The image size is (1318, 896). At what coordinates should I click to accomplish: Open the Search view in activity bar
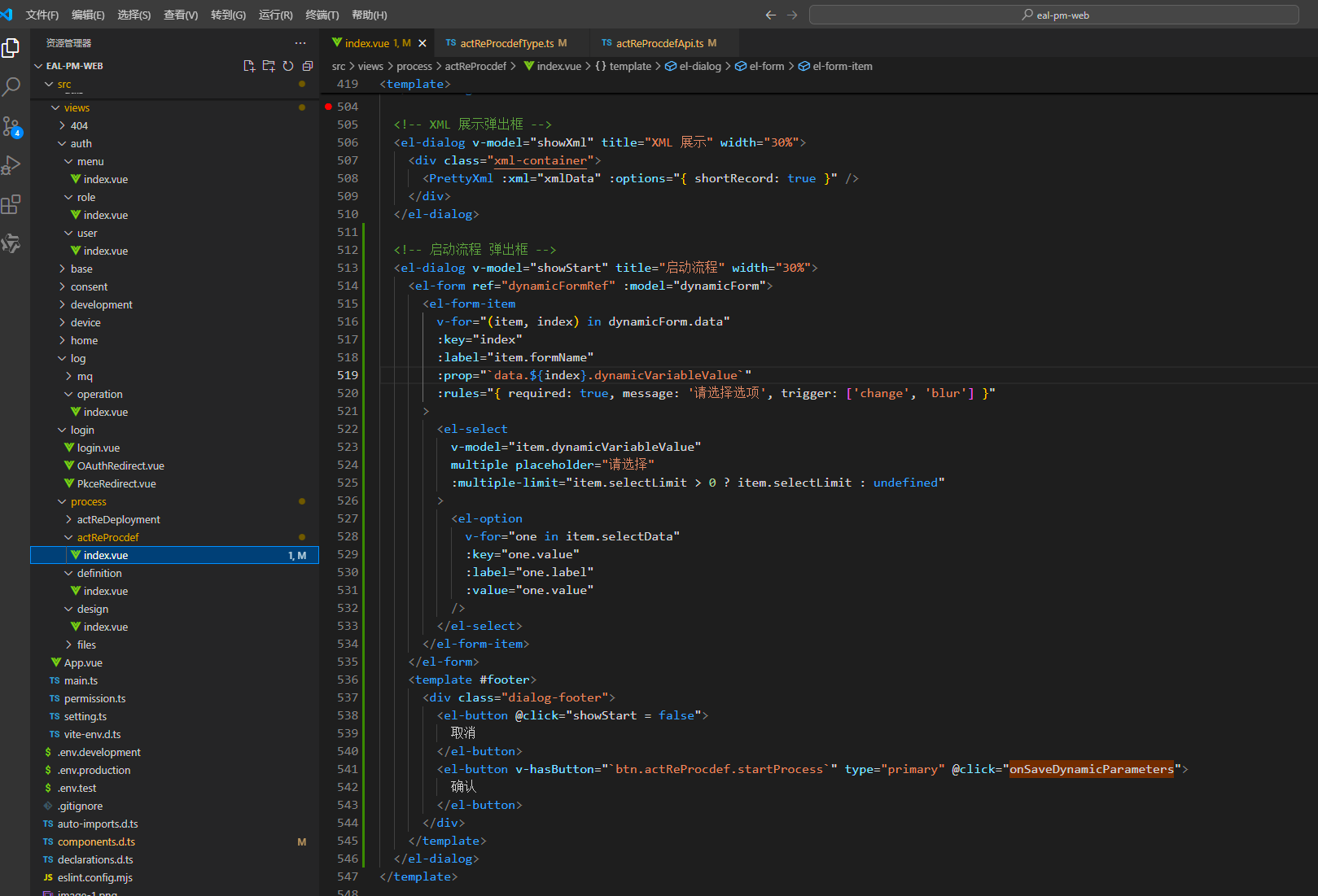[x=11, y=86]
